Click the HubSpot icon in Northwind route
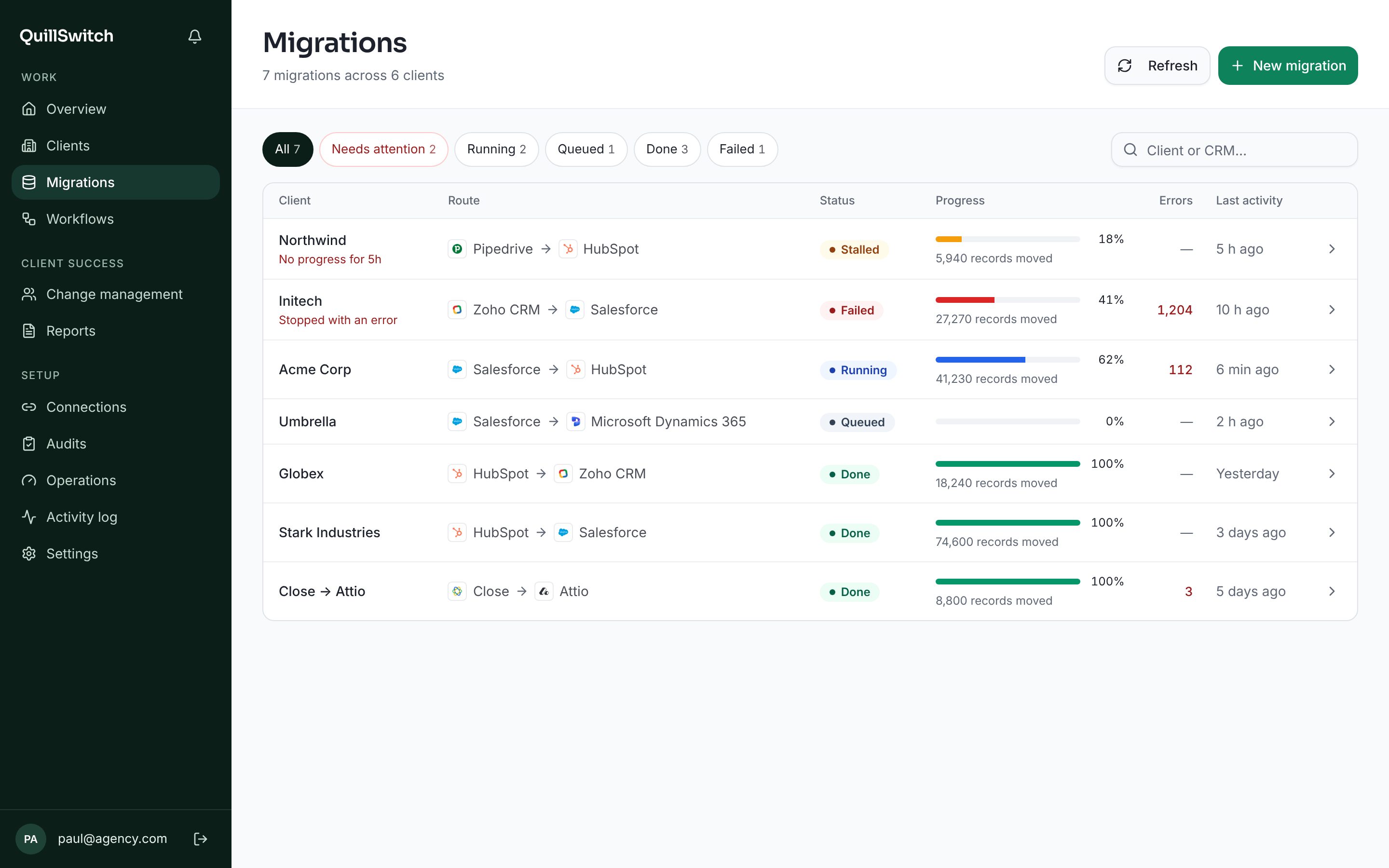The image size is (1389, 868). 568,249
